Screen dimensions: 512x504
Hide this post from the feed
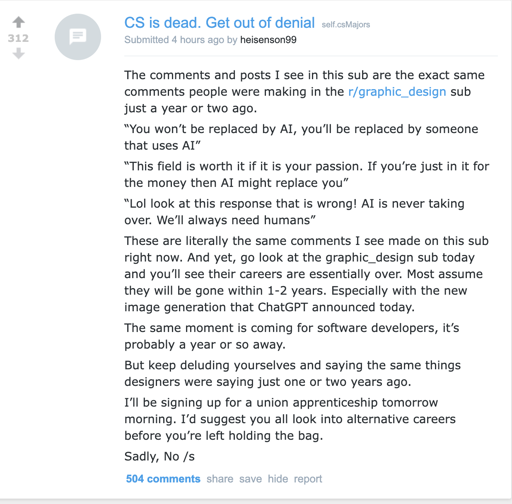coord(278,479)
